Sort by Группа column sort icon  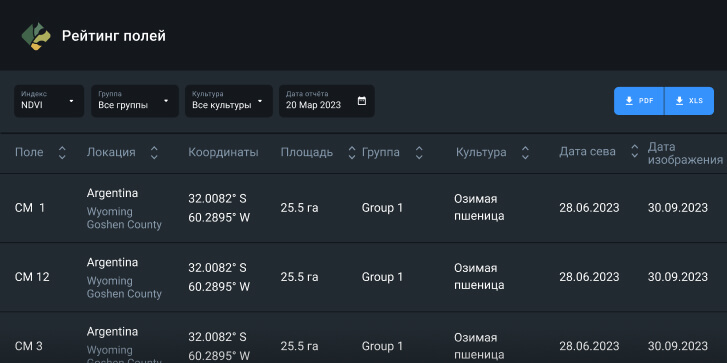419,153
